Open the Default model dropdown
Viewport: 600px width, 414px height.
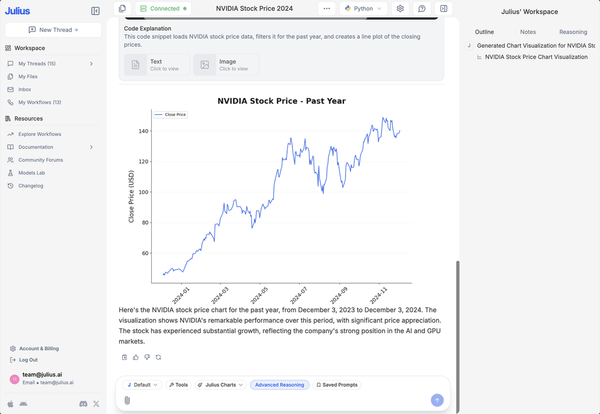point(142,385)
